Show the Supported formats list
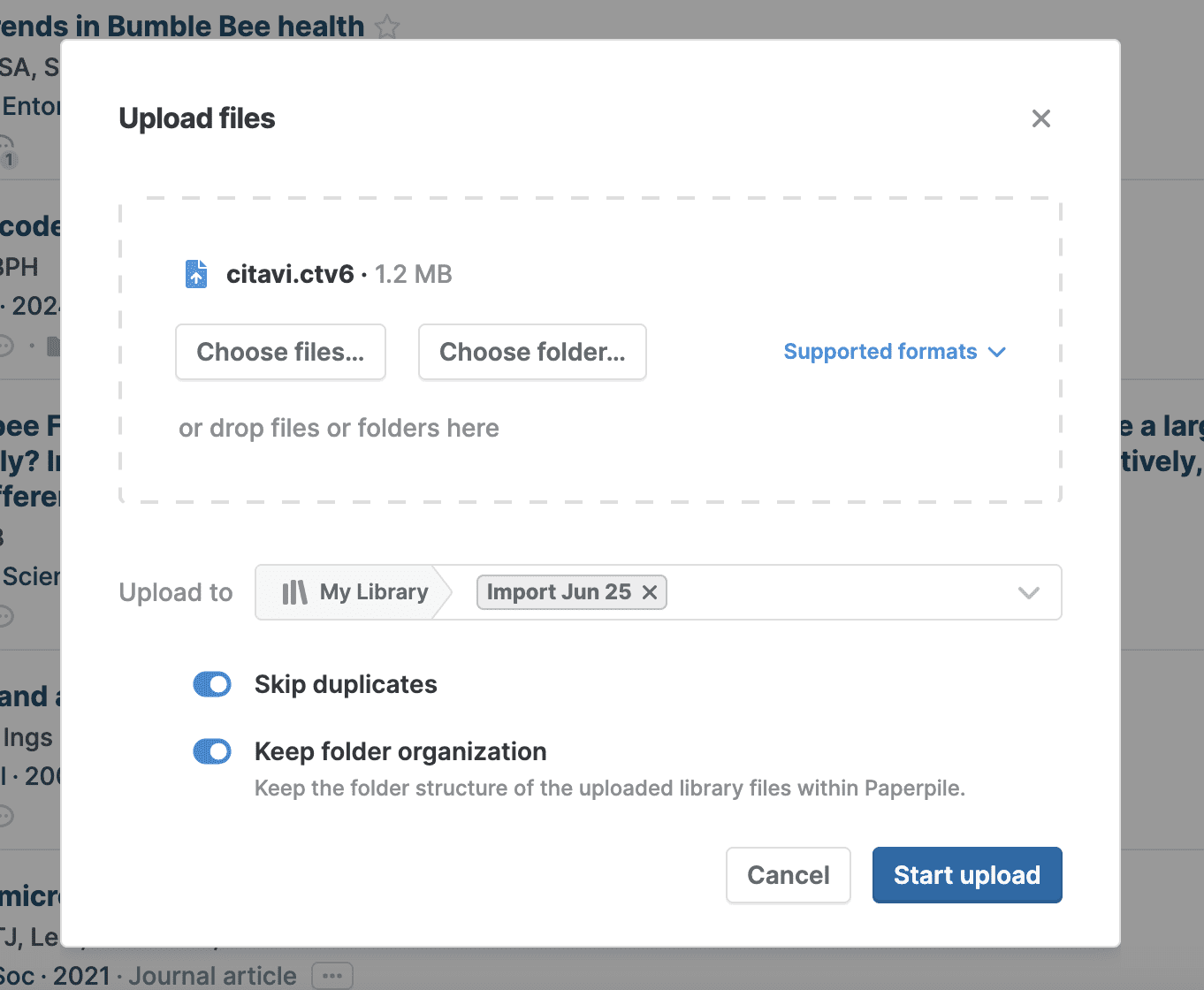 point(880,352)
